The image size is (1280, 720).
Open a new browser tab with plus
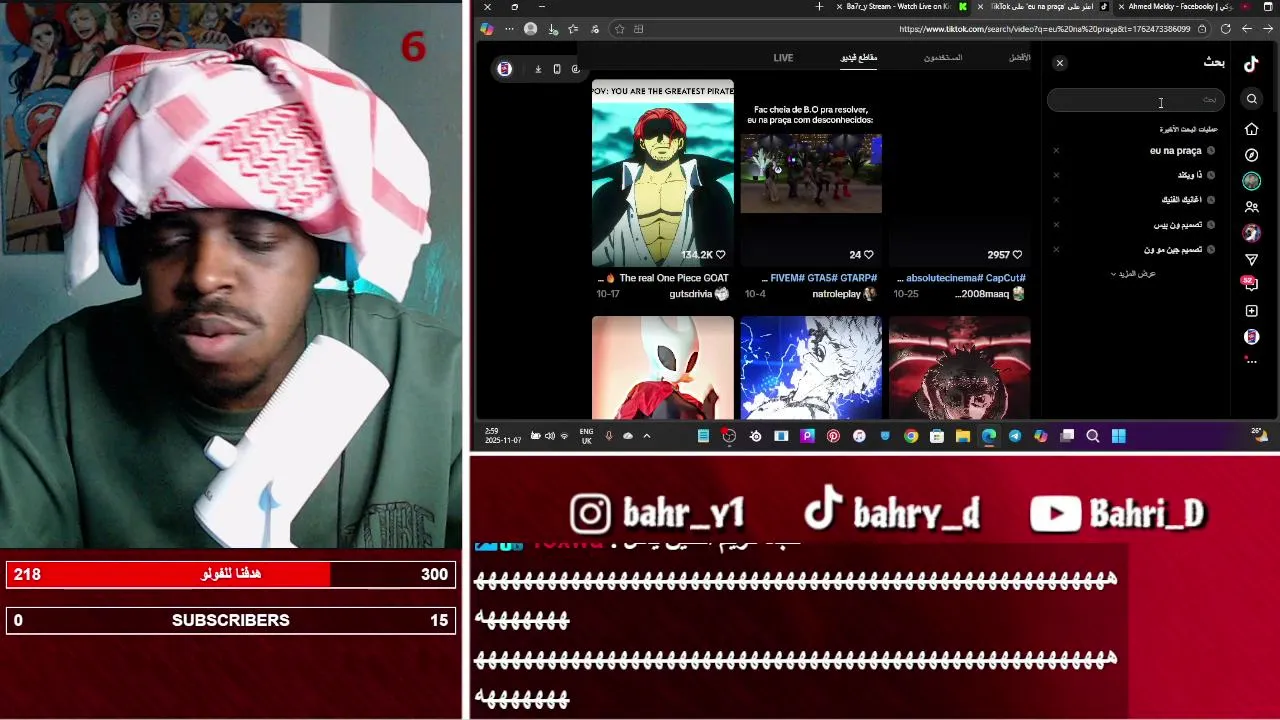819,6
